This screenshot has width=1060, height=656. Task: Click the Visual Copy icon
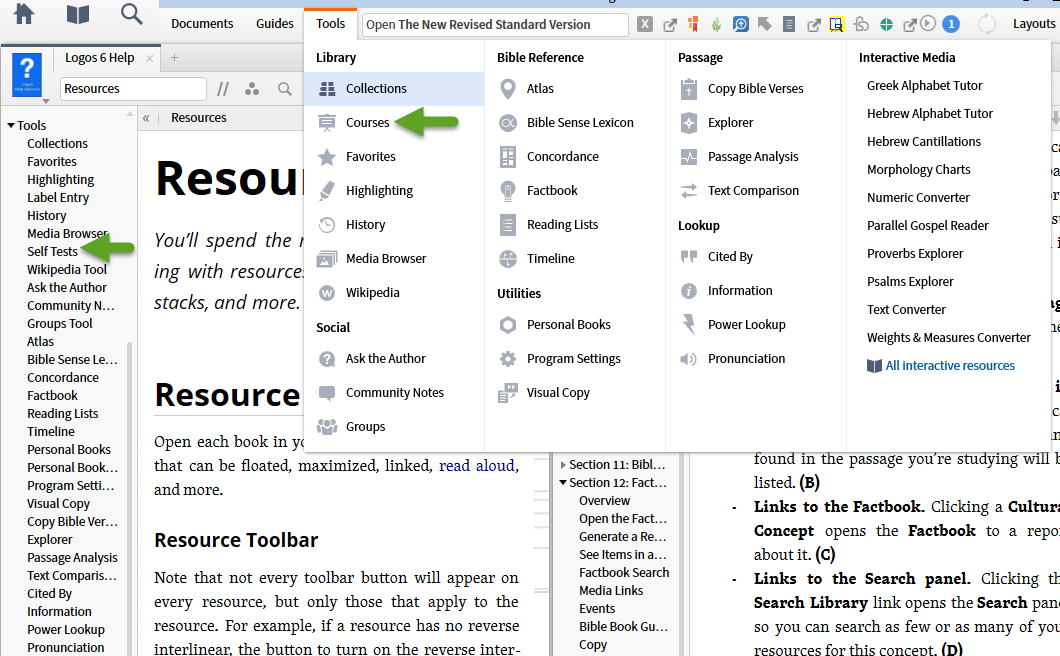(x=508, y=393)
